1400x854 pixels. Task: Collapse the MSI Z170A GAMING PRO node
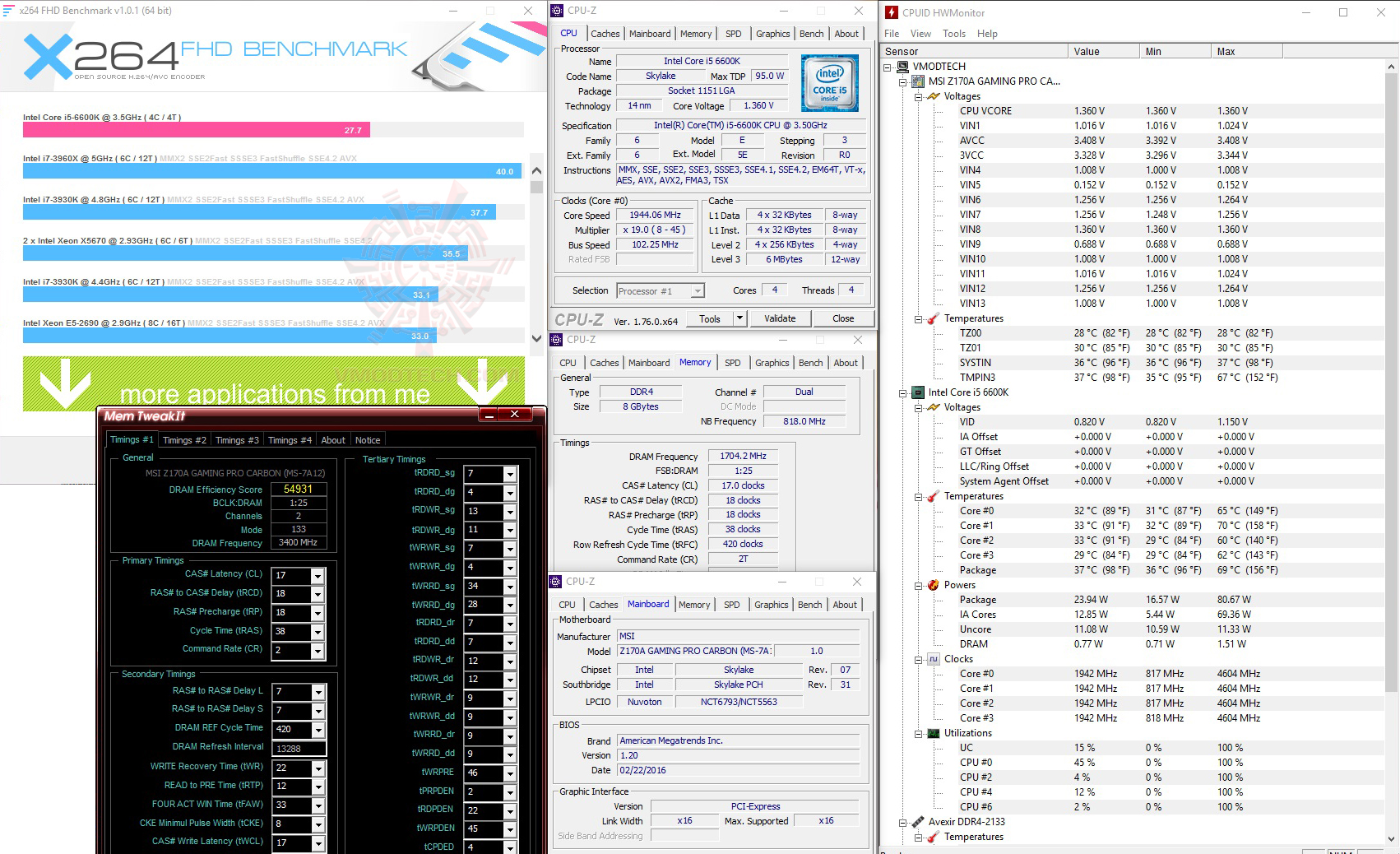903,81
